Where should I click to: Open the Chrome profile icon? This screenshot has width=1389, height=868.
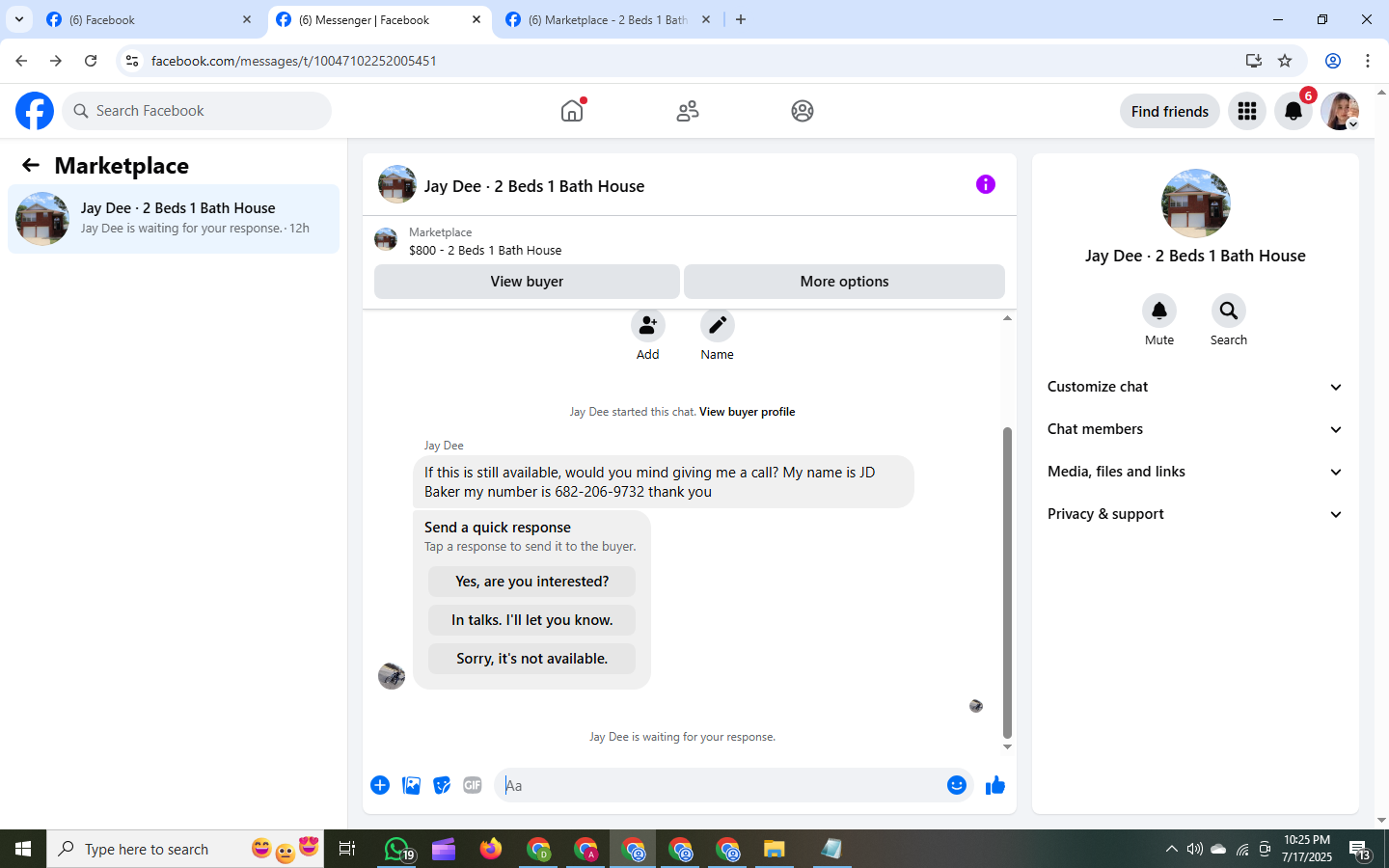tap(1333, 61)
